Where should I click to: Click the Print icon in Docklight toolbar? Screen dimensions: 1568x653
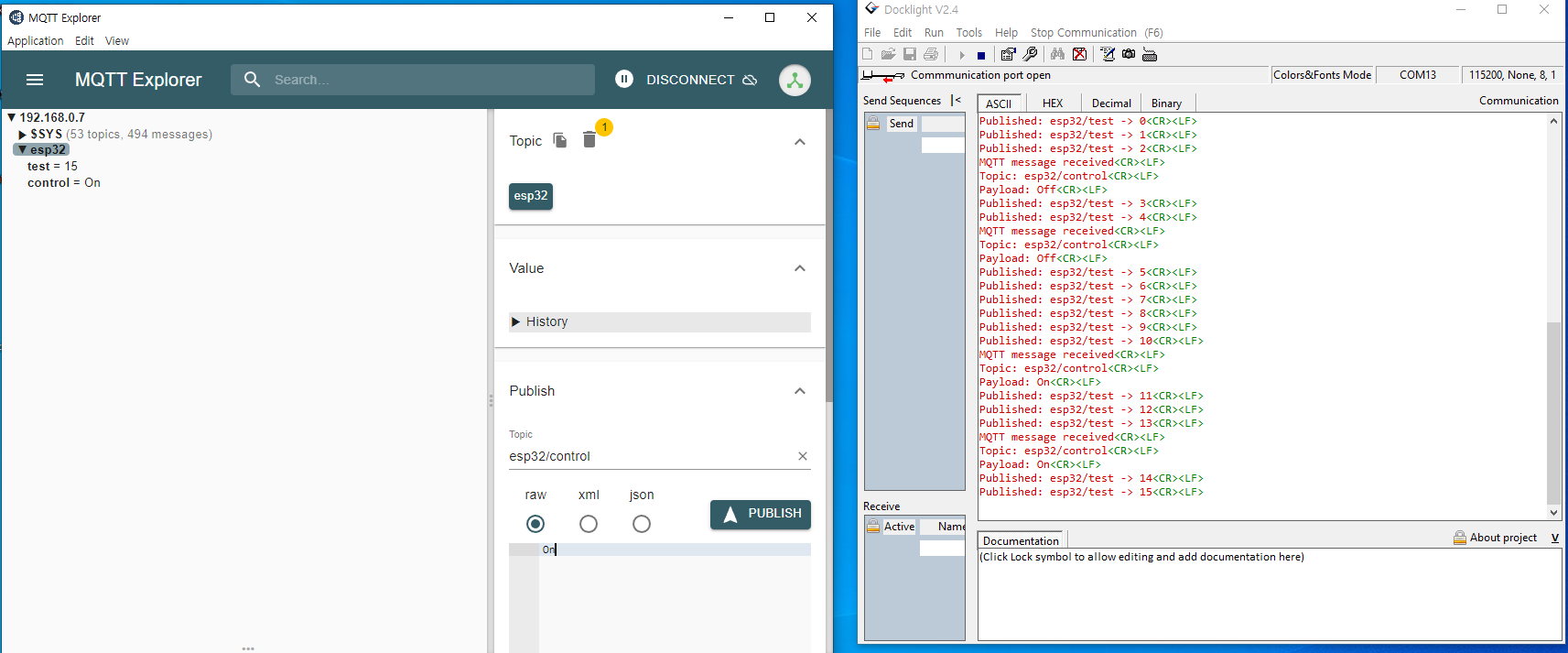click(x=931, y=54)
